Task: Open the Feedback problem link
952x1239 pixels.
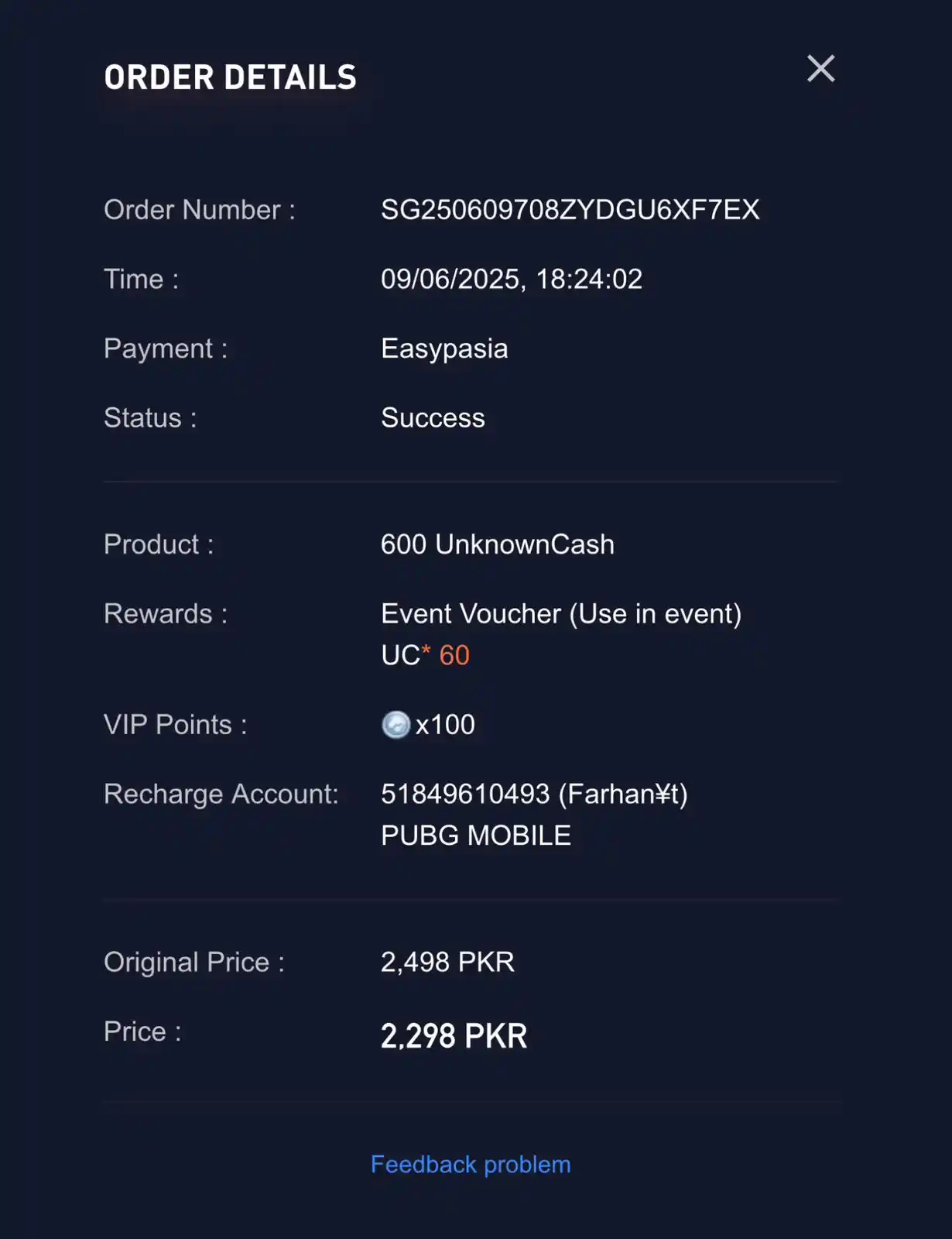Action: point(471,1165)
